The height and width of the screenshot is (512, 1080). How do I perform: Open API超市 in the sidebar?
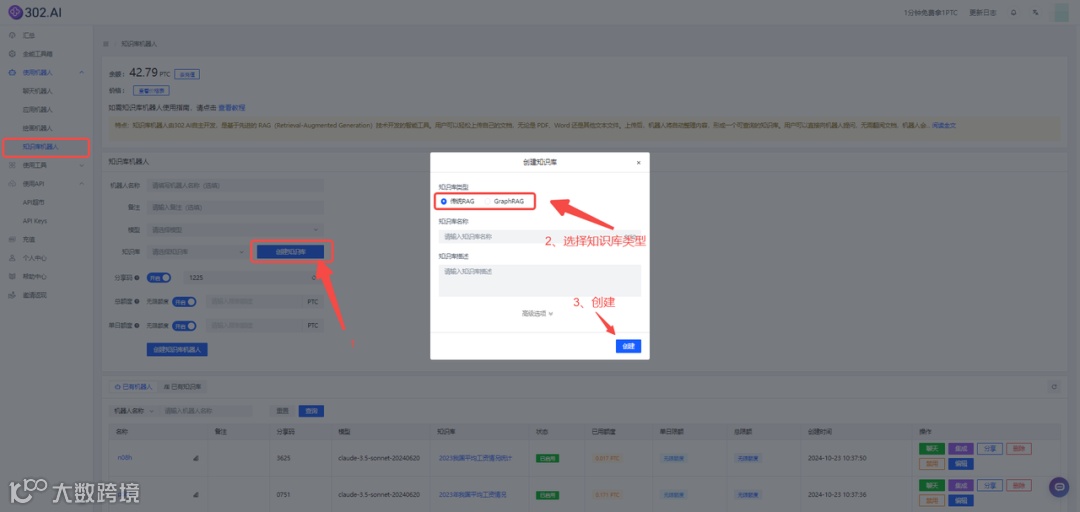(x=34, y=202)
